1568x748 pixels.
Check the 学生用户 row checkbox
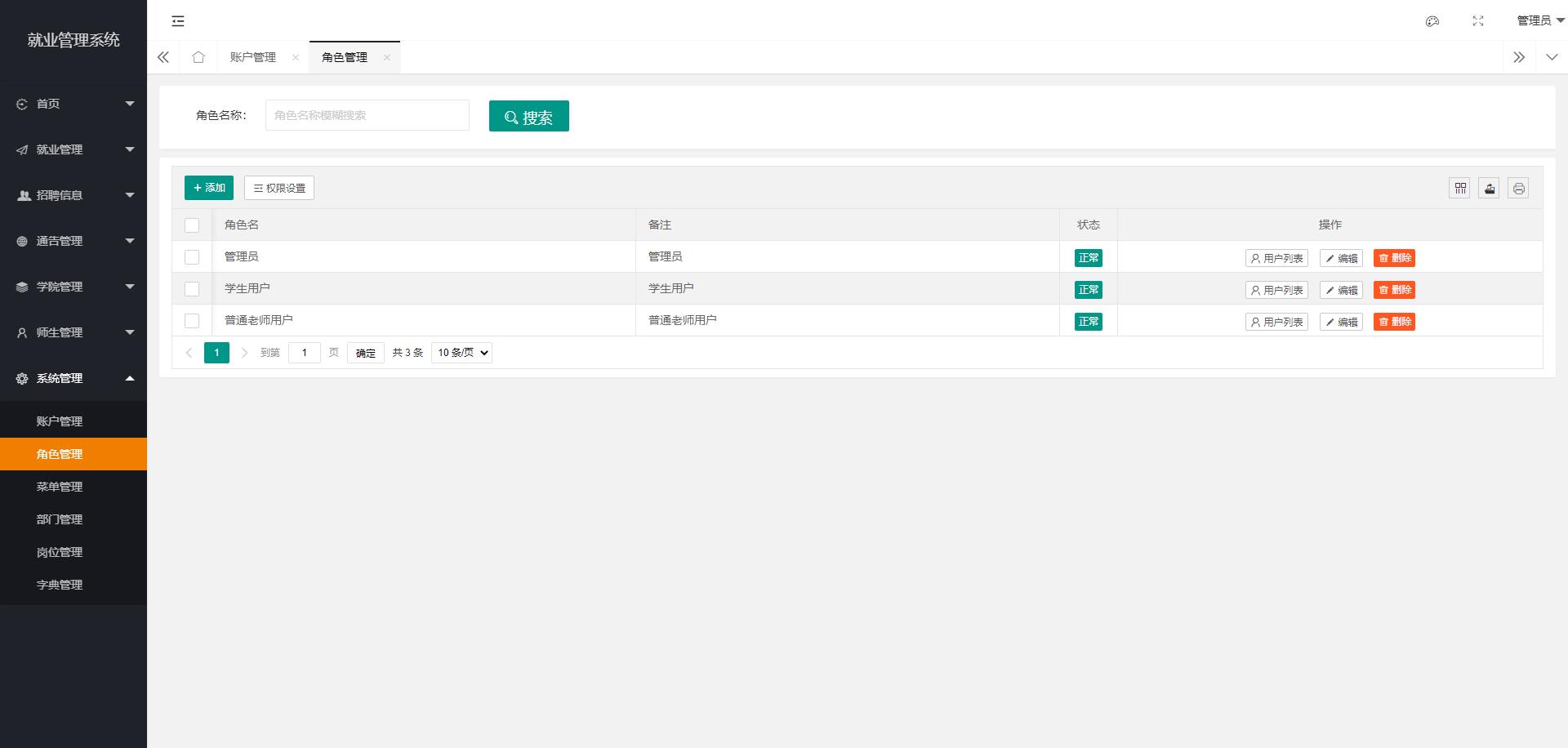192,289
